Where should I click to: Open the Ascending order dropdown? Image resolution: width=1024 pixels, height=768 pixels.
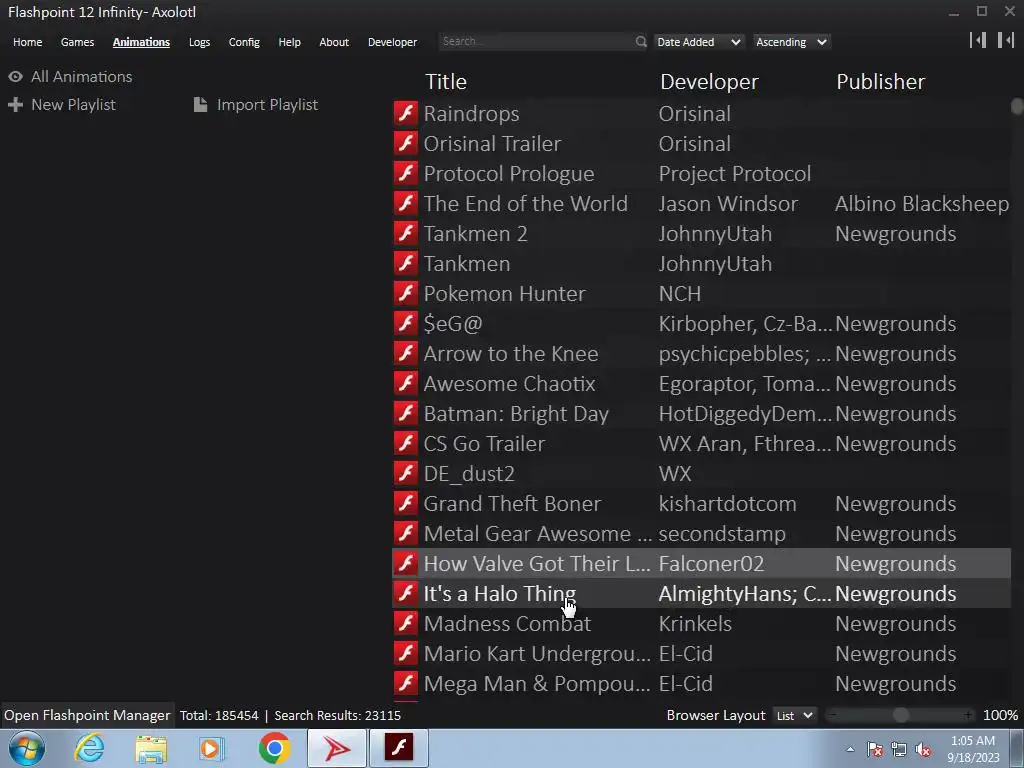[792, 42]
